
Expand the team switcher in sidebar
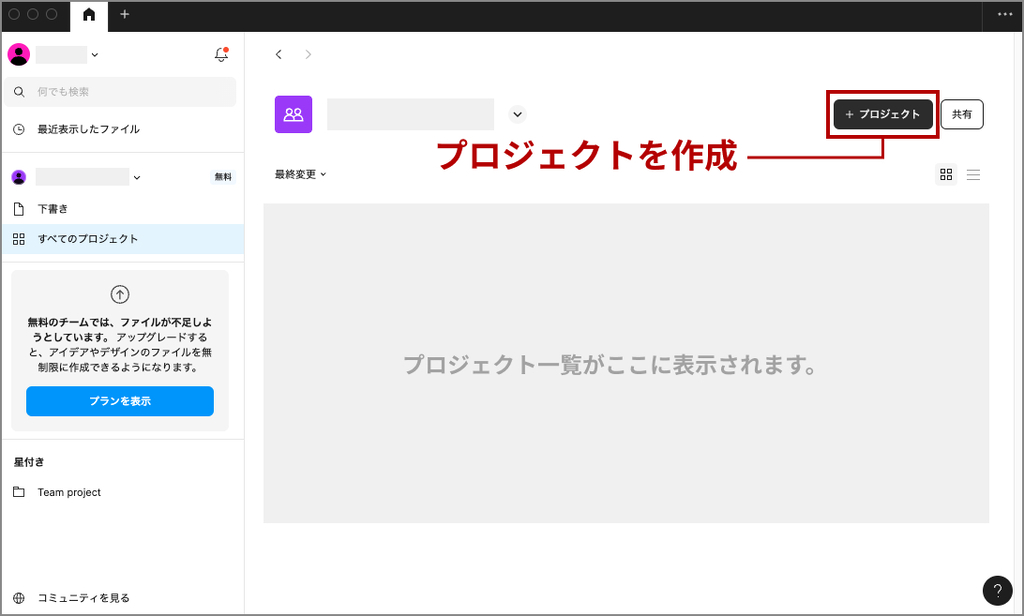click(137, 178)
